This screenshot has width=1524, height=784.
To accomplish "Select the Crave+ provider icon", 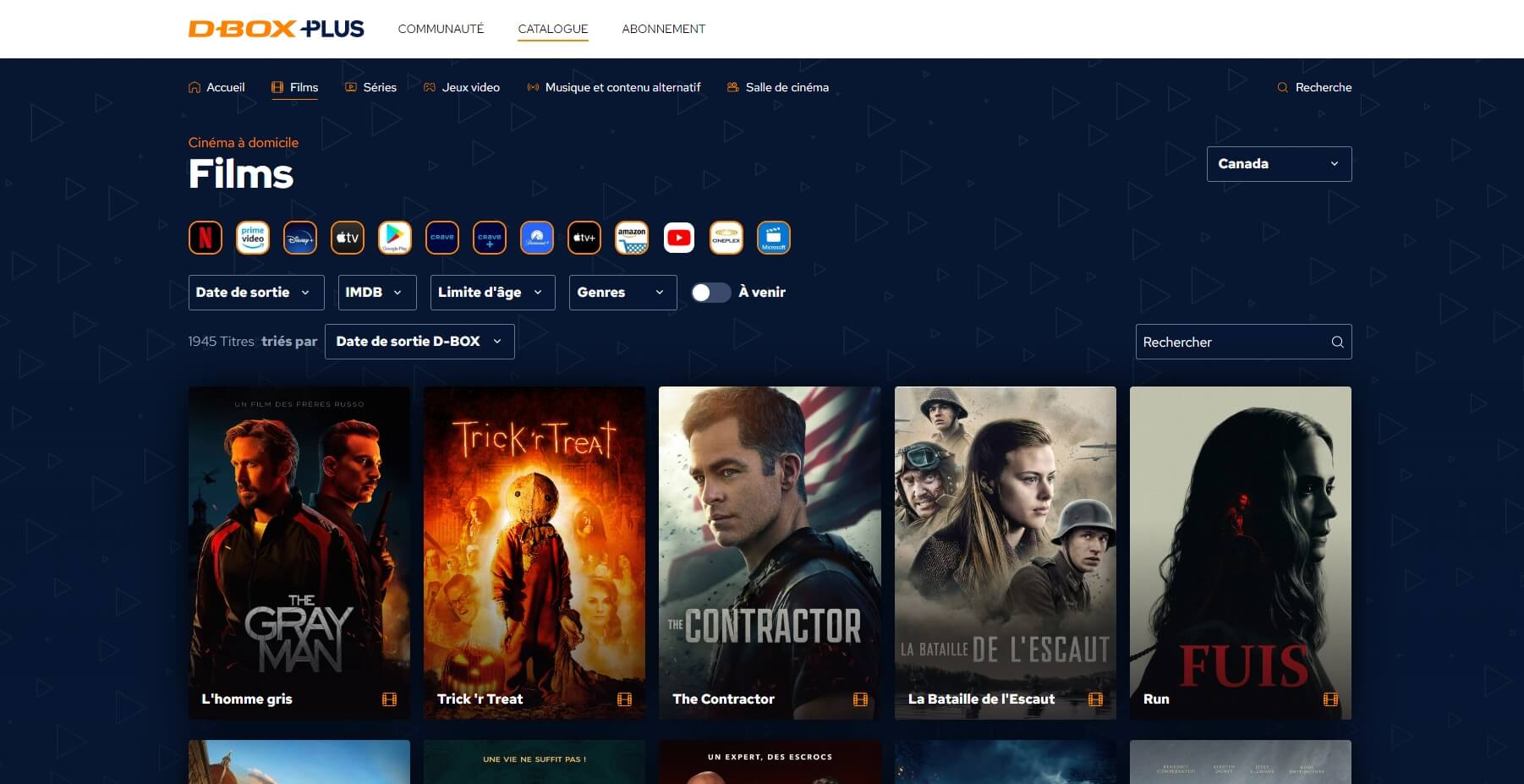I will coord(490,238).
